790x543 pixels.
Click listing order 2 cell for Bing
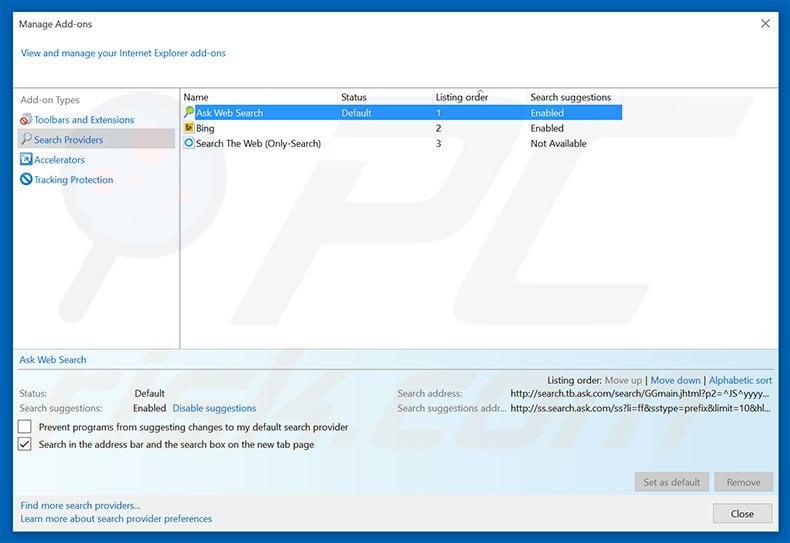coord(438,128)
